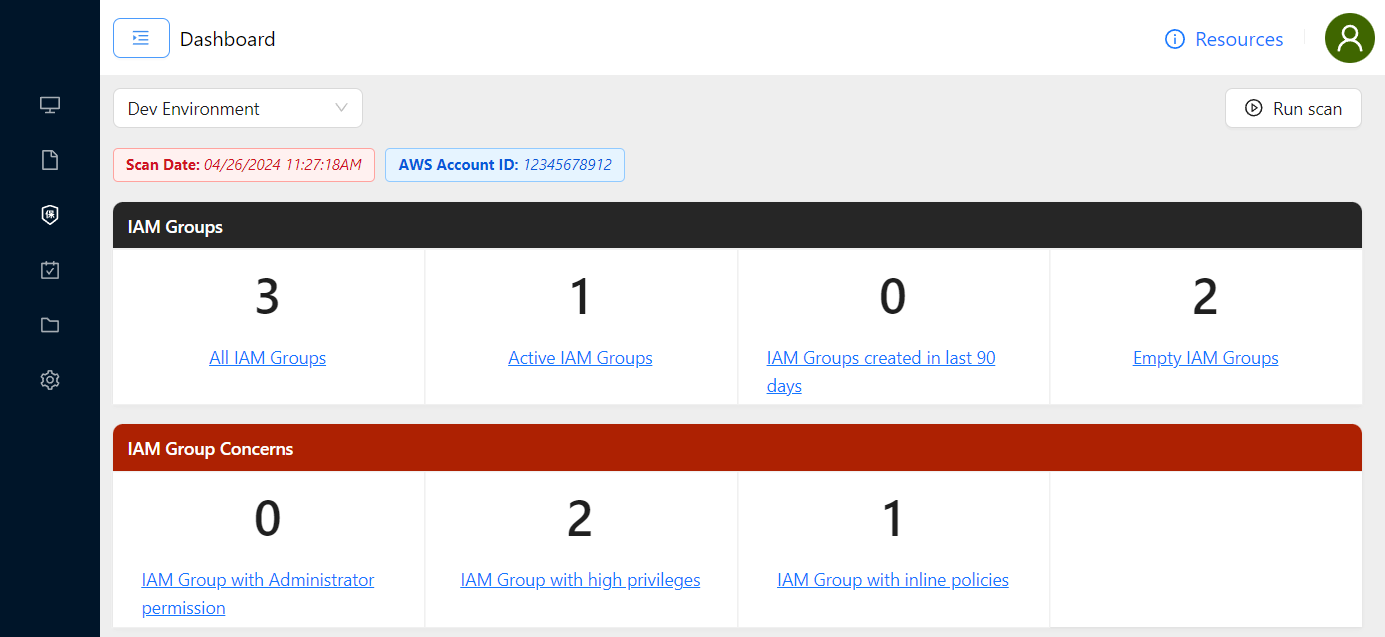1385x637 pixels.
Task: Click the AWS Account ID badge
Action: (504, 164)
